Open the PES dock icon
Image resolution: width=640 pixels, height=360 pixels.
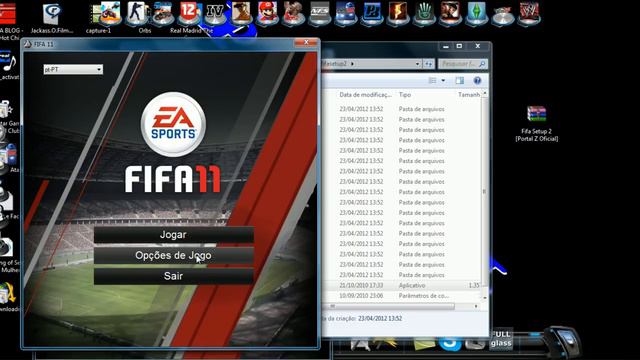point(372,13)
